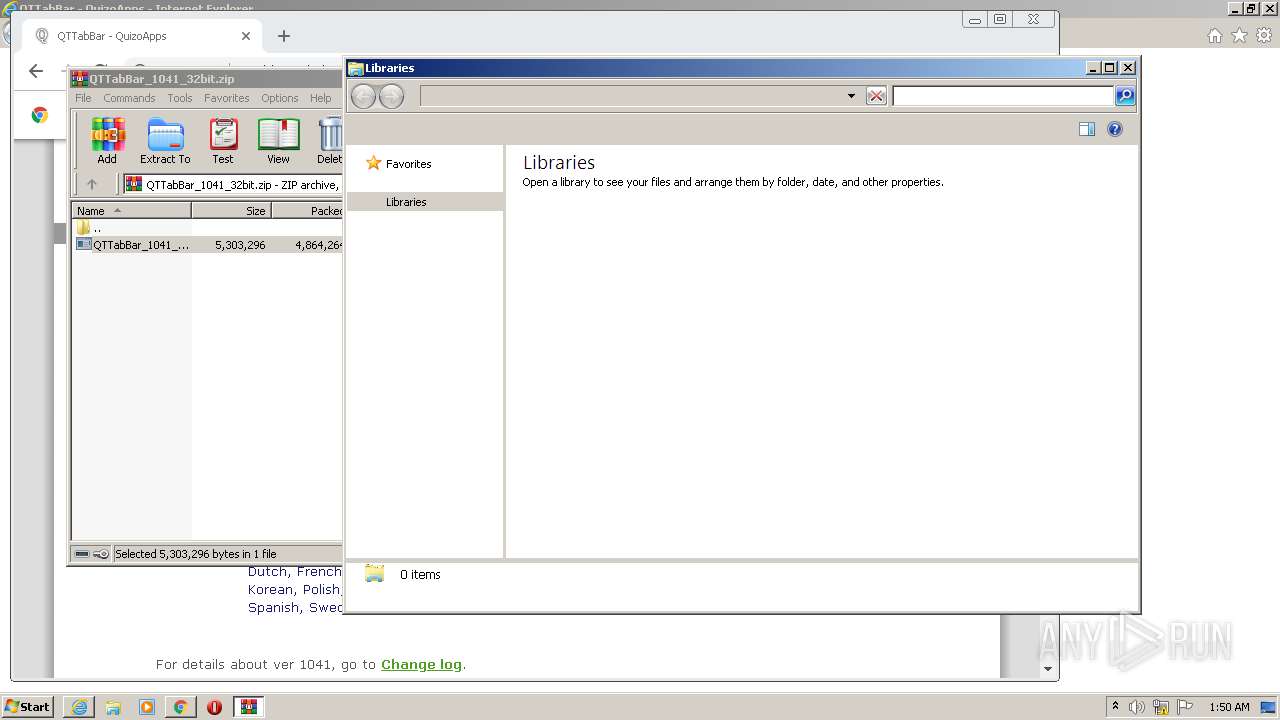
Task: Open a new Chrome tab
Action: point(284,36)
